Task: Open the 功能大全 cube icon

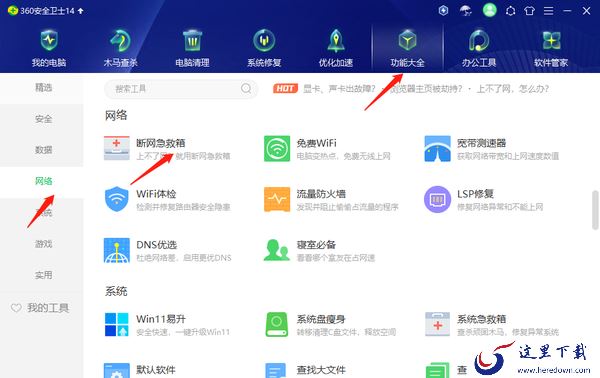Action: pyautogui.click(x=407, y=40)
